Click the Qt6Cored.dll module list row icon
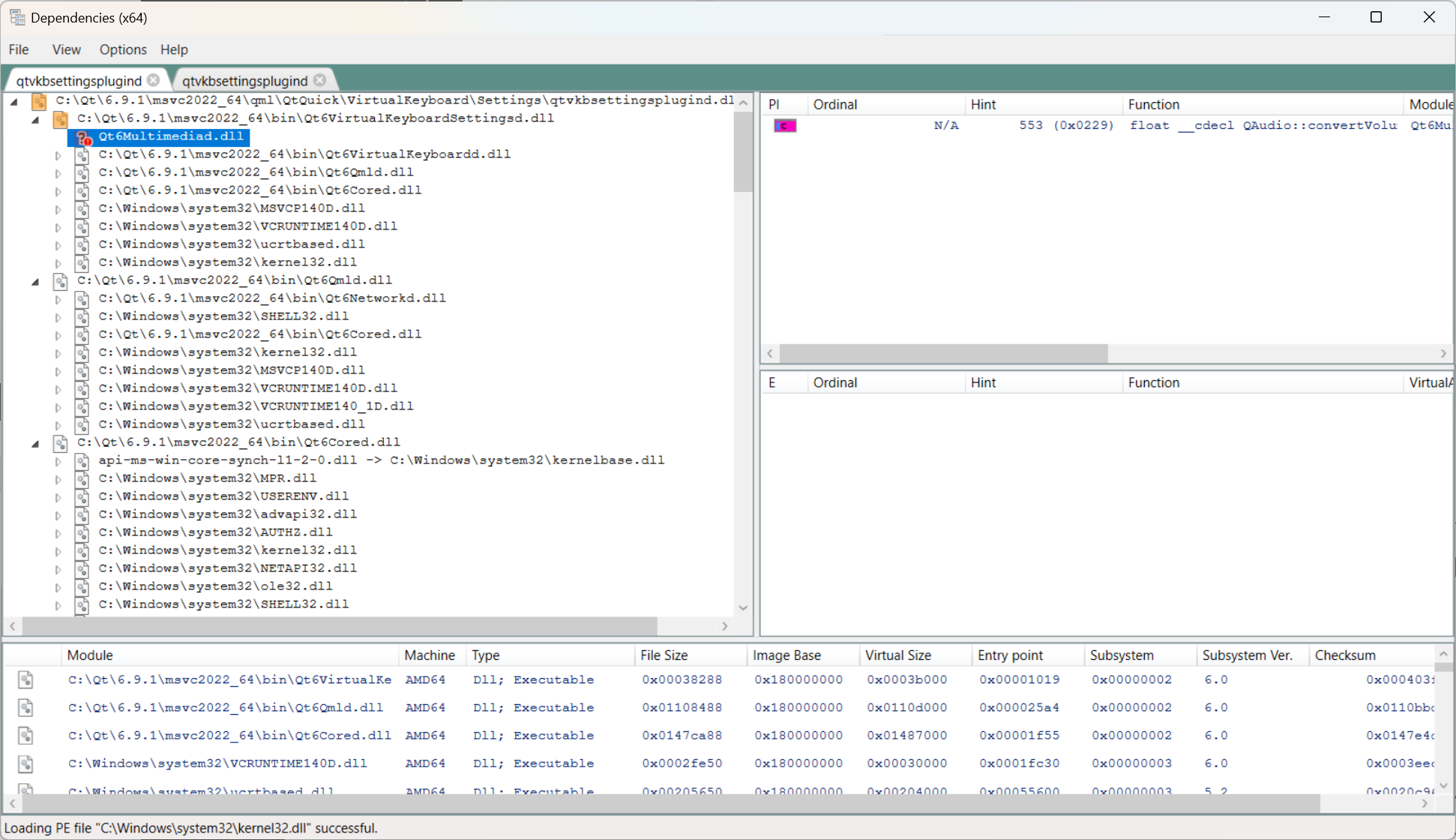Image resolution: width=1456 pixels, height=840 pixels. (x=26, y=736)
